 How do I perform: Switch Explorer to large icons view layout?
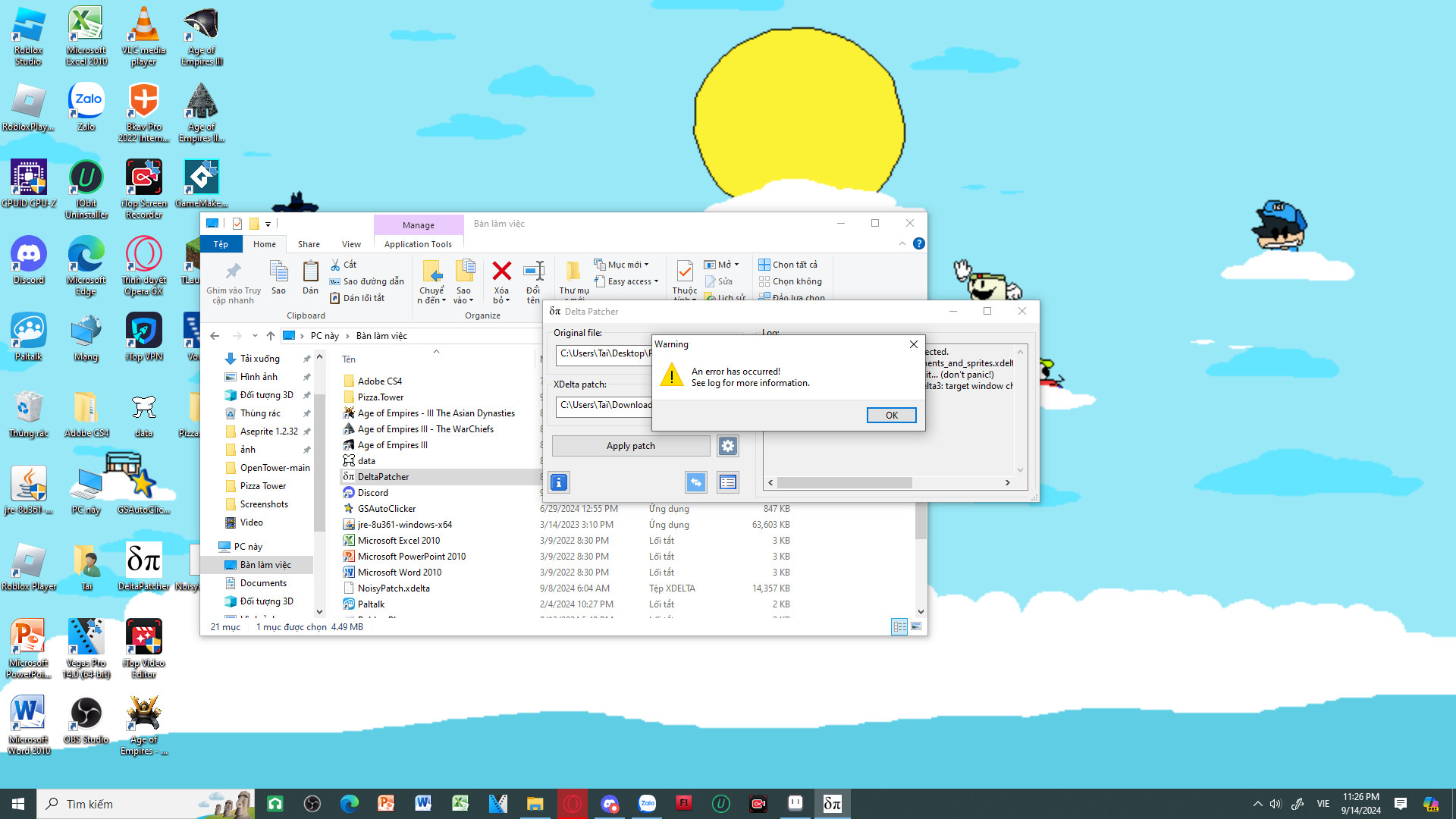(x=916, y=626)
